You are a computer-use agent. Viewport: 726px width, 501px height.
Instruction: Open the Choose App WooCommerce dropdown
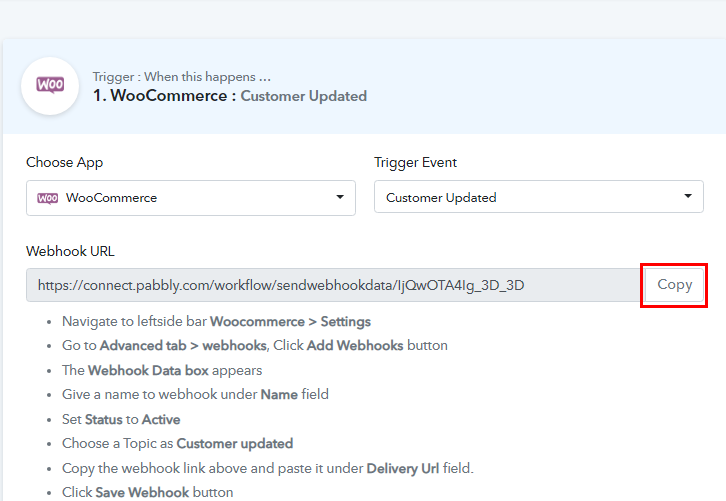(x=191, y=198)
